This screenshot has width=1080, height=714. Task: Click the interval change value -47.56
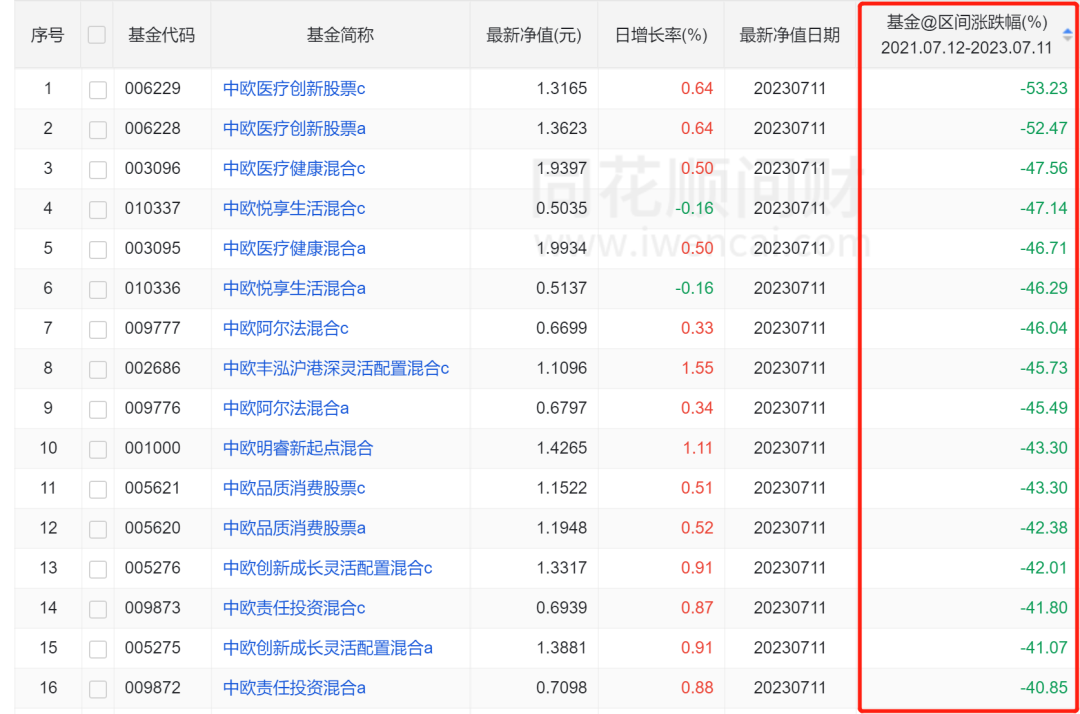[1043, 169]
